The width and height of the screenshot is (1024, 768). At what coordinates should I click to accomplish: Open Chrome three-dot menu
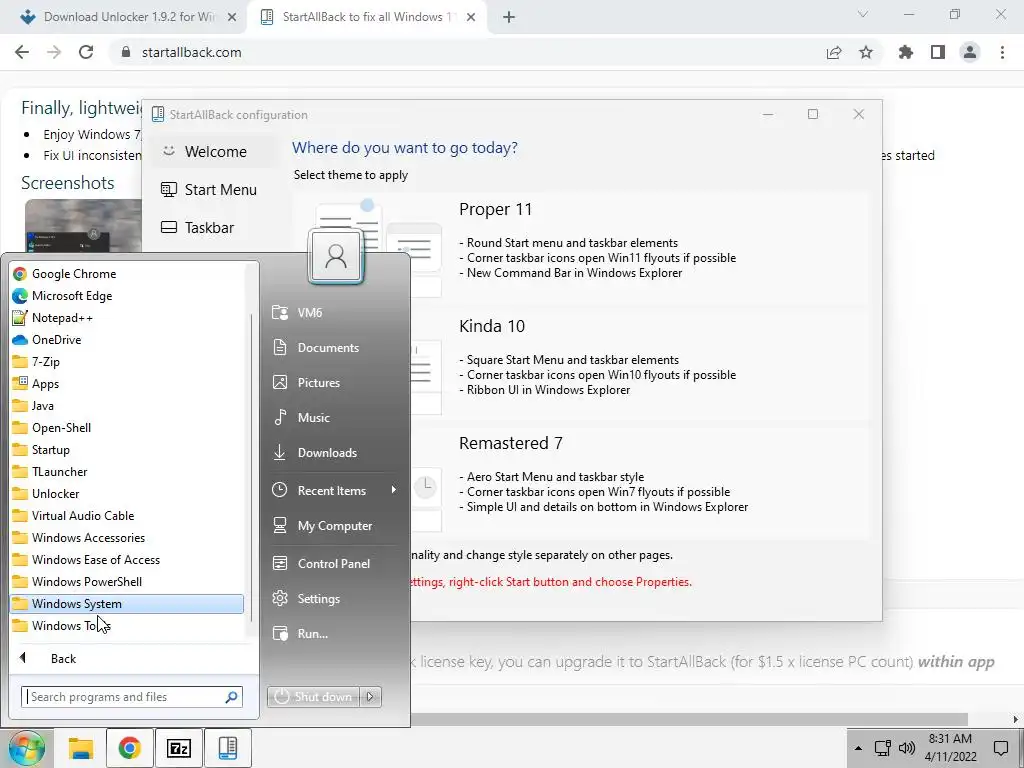[1002, 52]
